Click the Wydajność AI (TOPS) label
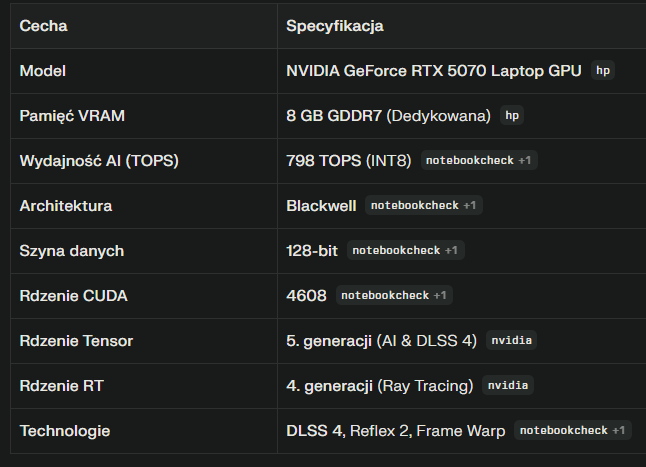Viewport: 646px width, 467px height. [91, 161]
